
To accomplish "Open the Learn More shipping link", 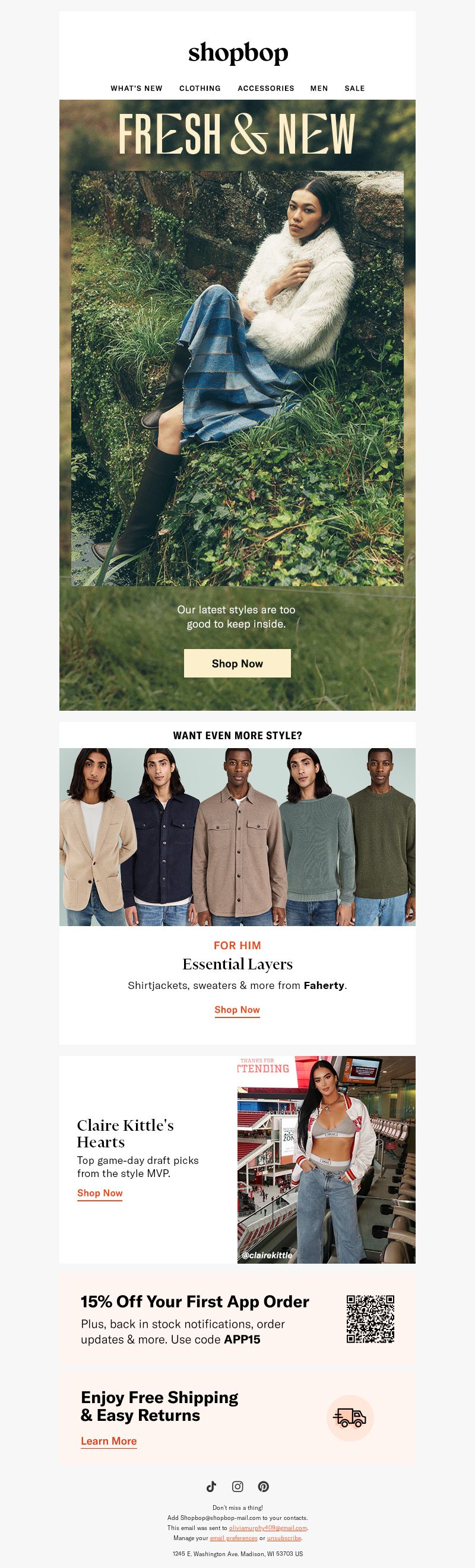I will click(109, 1440).
